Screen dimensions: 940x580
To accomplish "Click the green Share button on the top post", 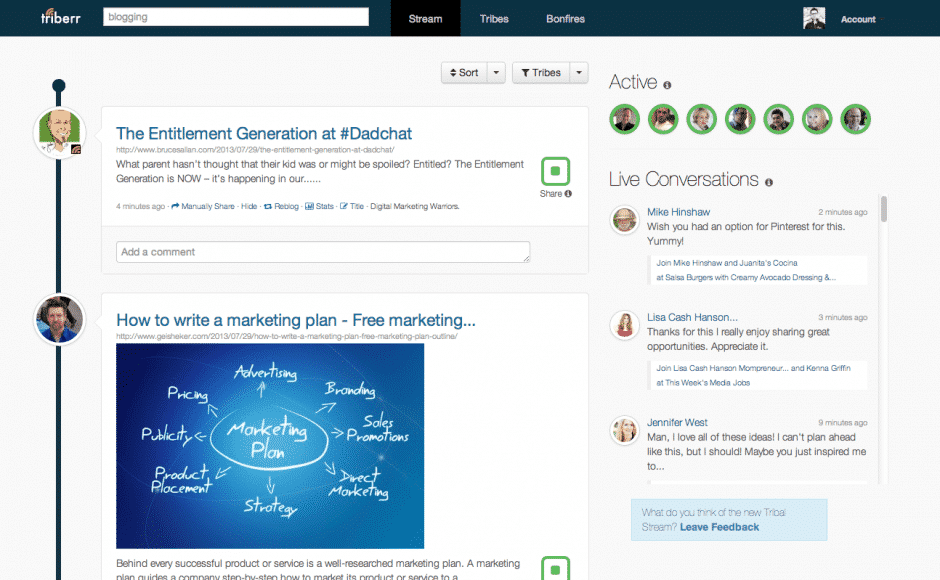I will coord(556,172).
